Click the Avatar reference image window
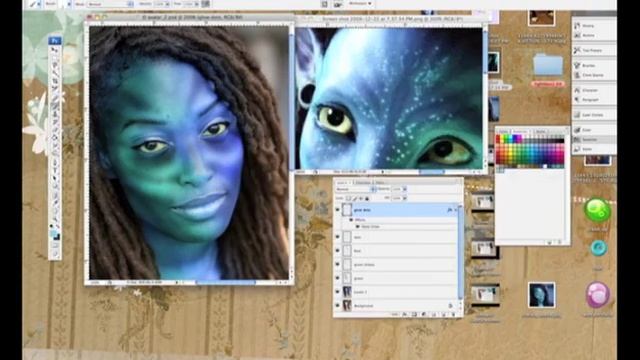The height and width of the screenshot is (360, 640). (x=389, y=98)
